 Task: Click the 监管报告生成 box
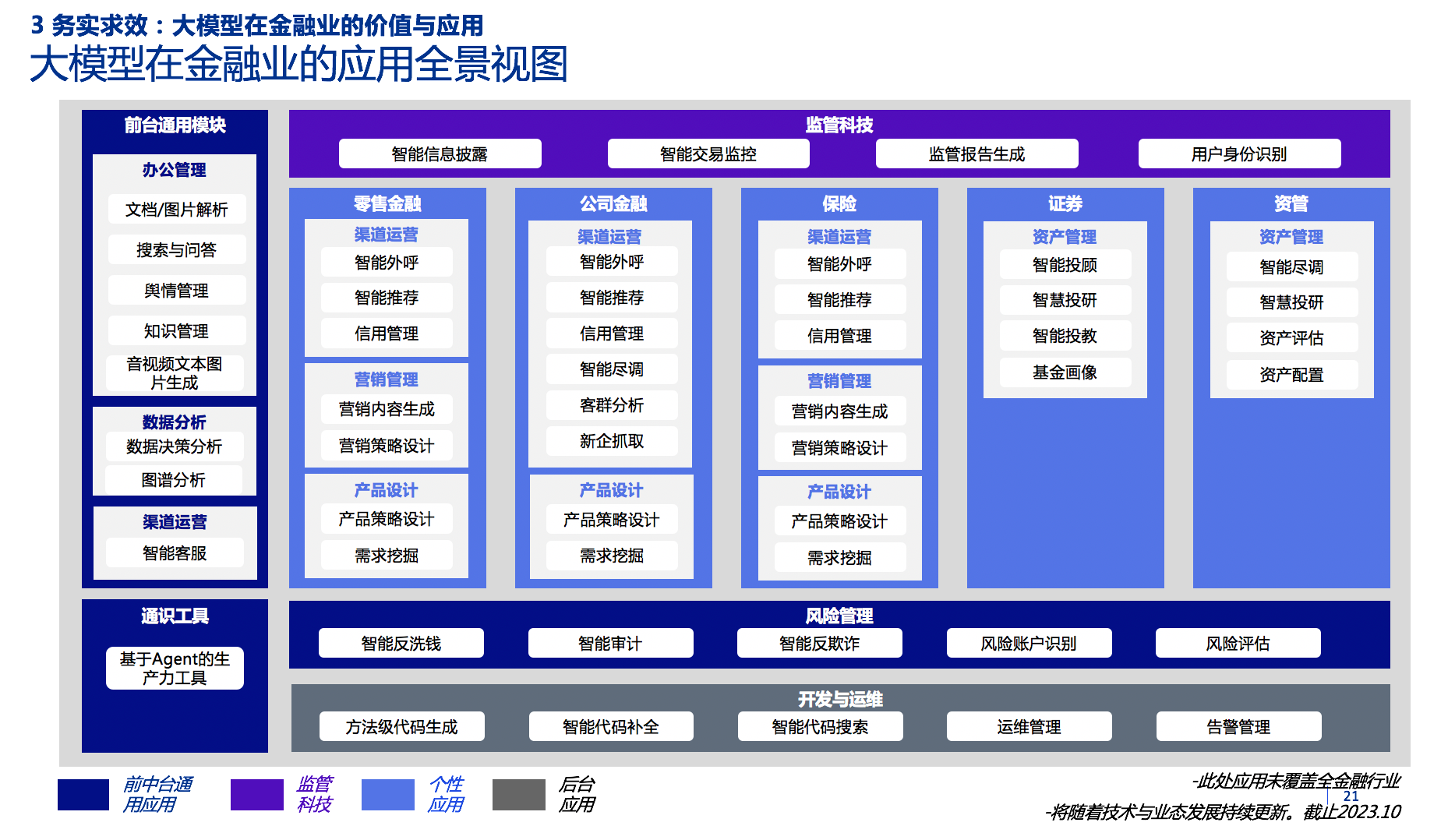pyautogui.click(x=977, y=154)
